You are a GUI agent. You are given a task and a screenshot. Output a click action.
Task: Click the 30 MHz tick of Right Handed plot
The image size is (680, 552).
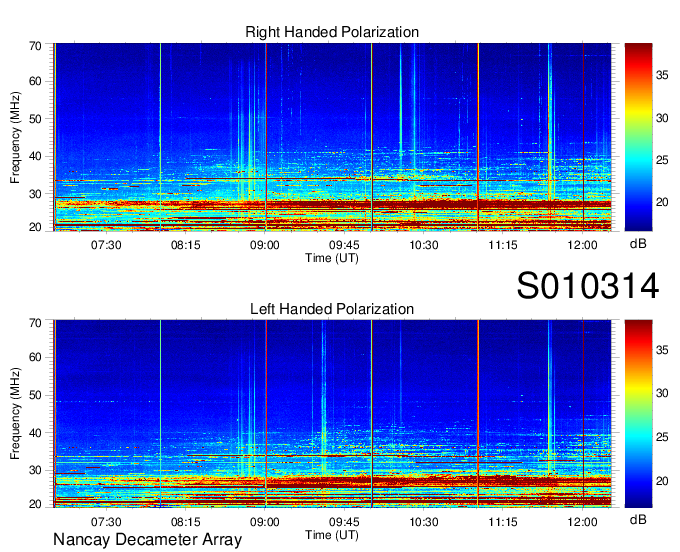[35, 194]
